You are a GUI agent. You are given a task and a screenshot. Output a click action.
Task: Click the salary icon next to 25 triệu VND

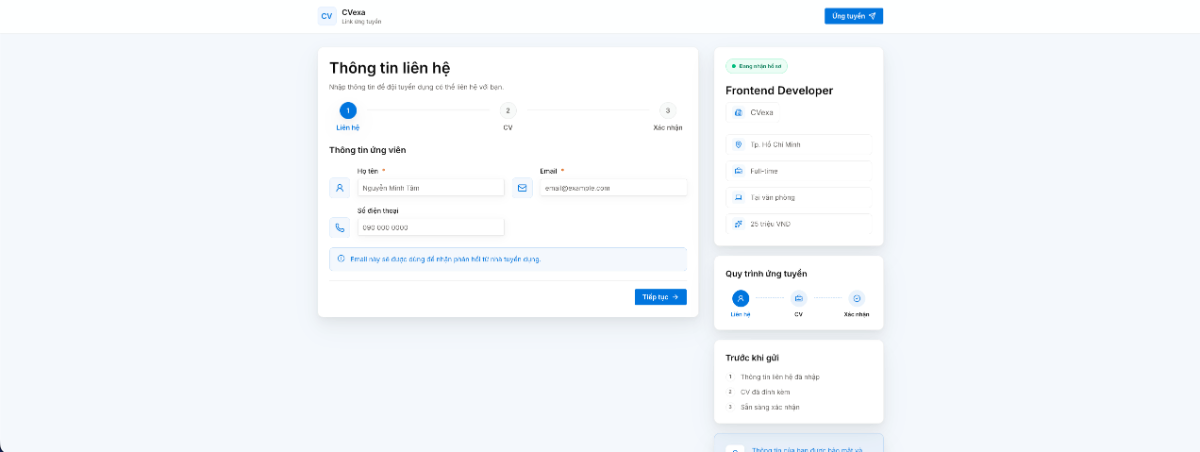point(738,224)
